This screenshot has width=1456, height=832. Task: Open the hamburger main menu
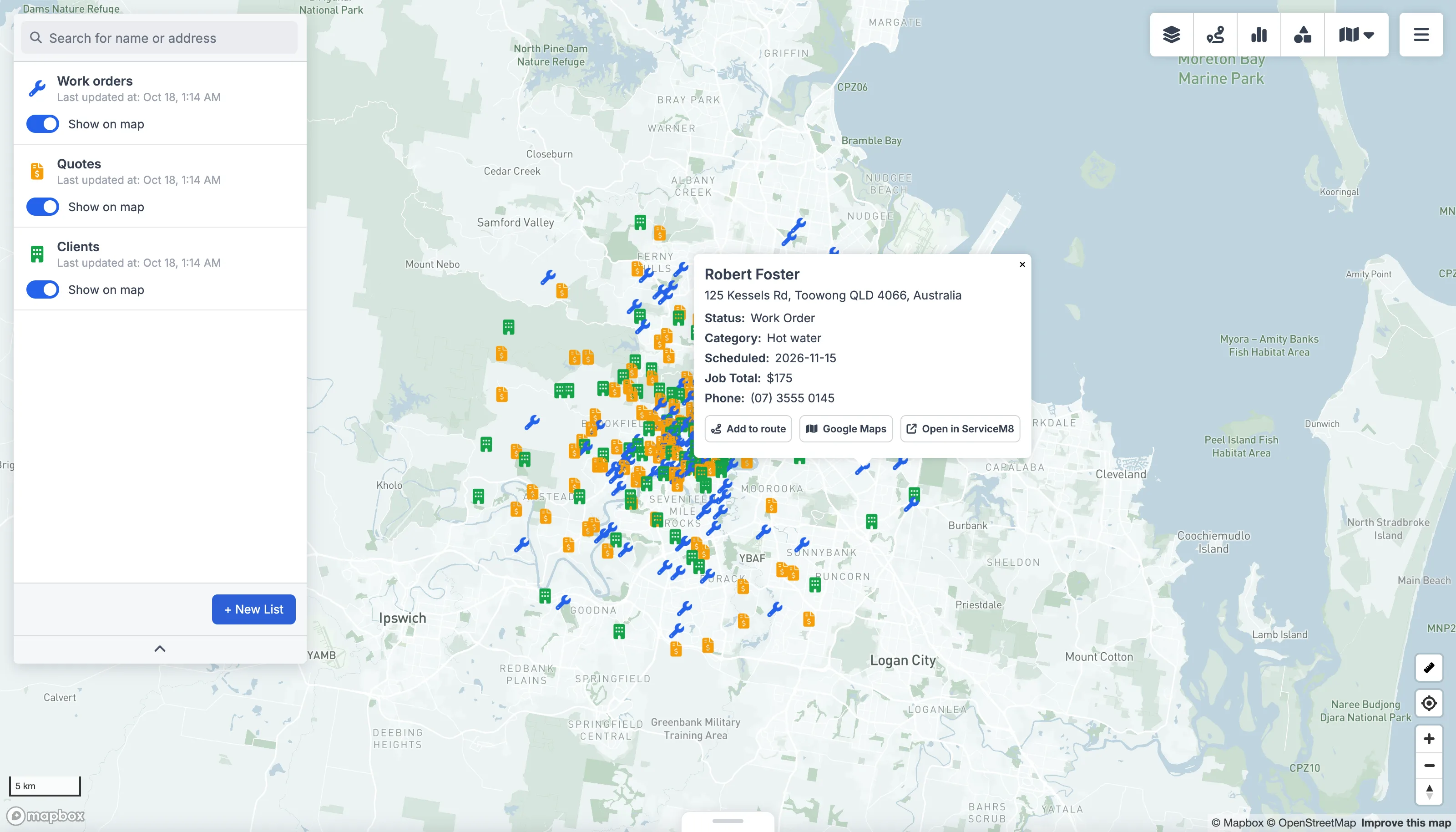click(1421, 35)
